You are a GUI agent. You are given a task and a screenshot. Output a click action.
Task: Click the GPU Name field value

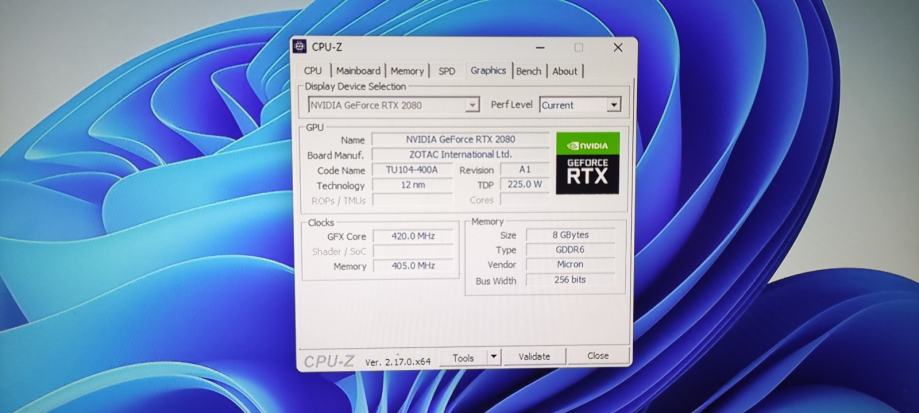(x=461, y=139)
